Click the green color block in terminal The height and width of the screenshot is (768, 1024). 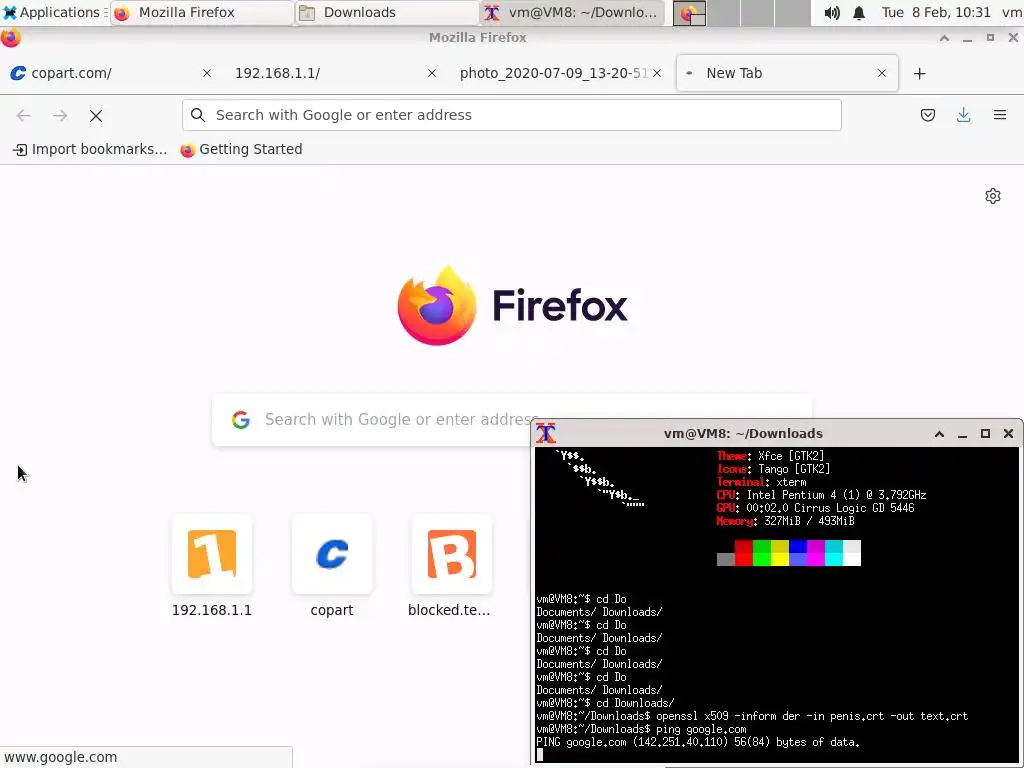(761, 552)
